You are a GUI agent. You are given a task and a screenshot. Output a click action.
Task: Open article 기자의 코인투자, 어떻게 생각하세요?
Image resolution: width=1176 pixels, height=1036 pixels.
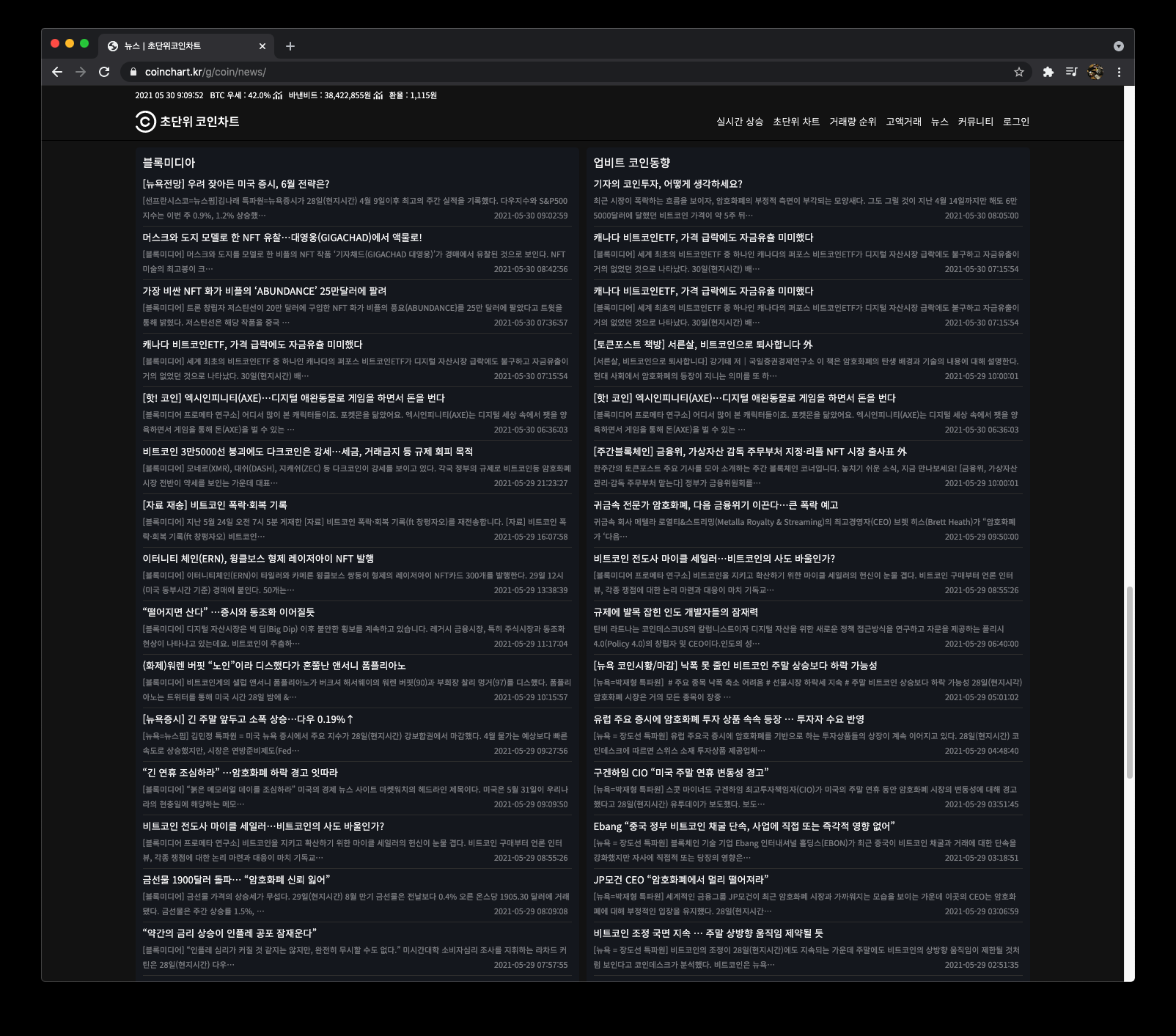[668, 184]
